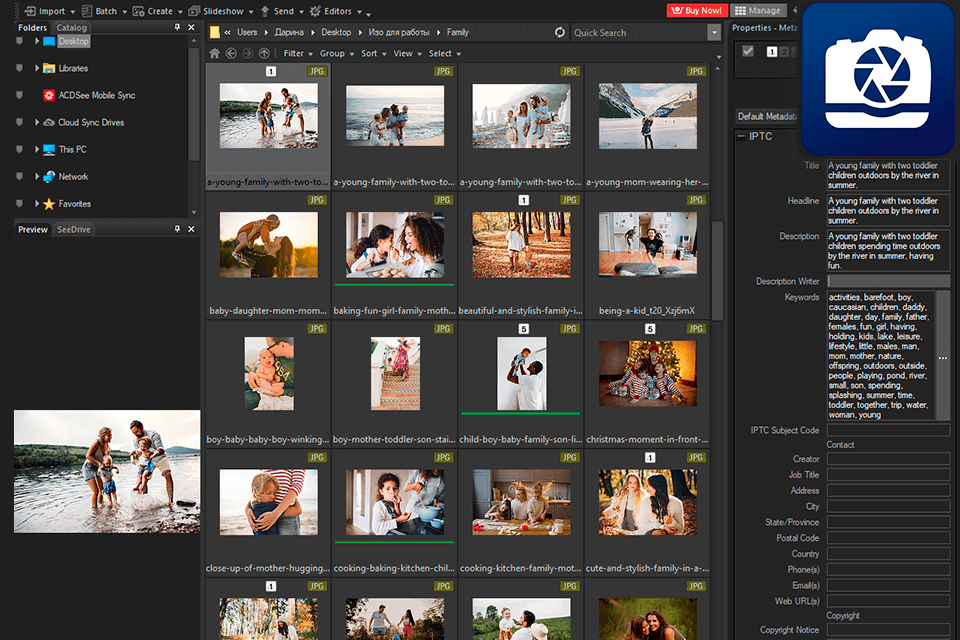
Task: Open ACDSee Mobile Sync in the folder tree
Action: click(96, 96)
